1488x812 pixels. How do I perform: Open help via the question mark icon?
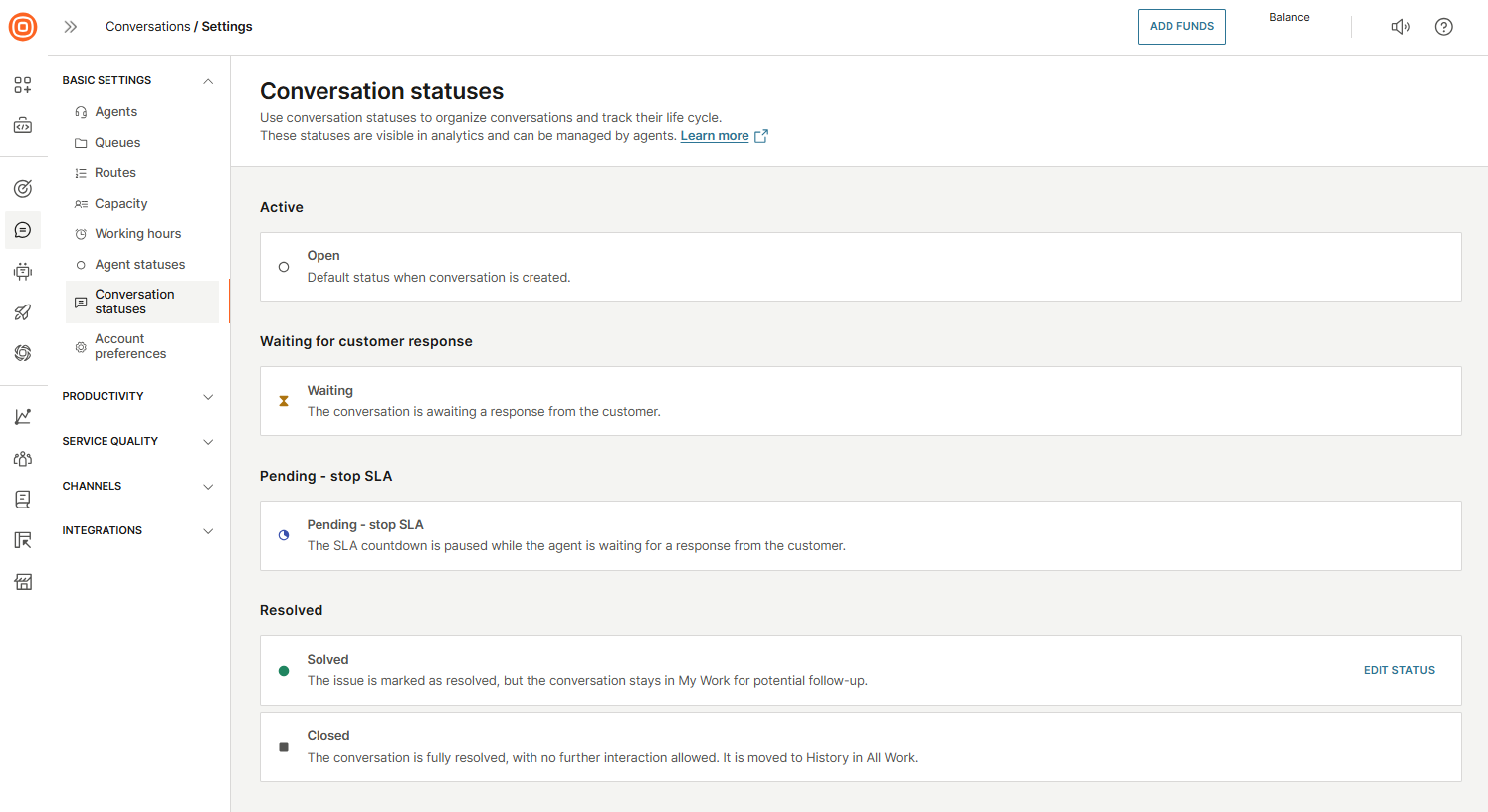tap(1443, 27)
